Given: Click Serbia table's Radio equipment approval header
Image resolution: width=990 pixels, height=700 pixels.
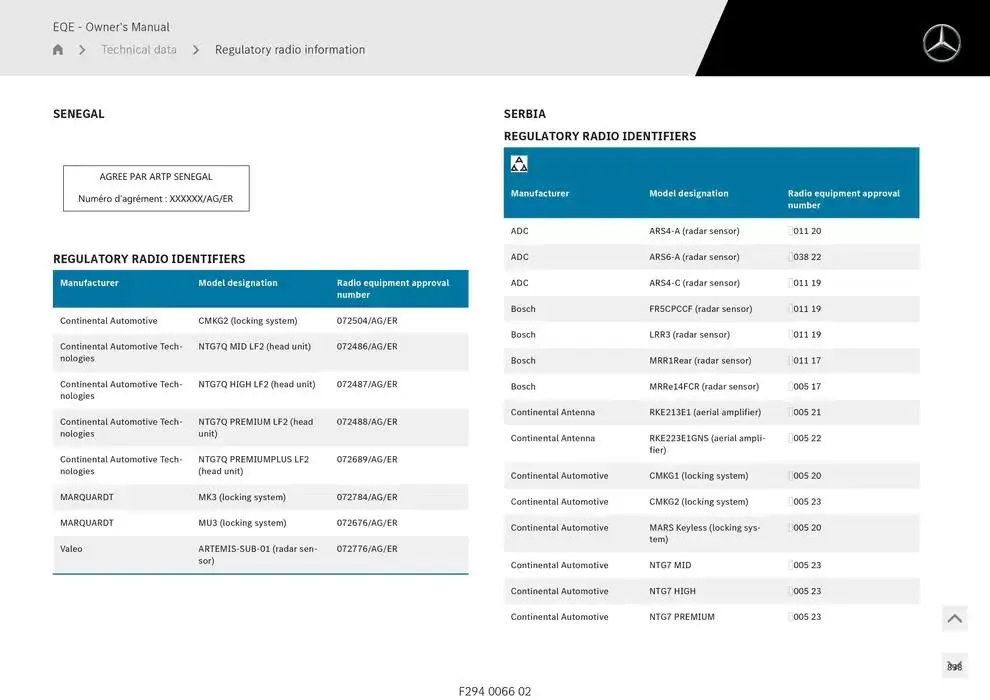Looking at the screenshot, I should point(843,199).
